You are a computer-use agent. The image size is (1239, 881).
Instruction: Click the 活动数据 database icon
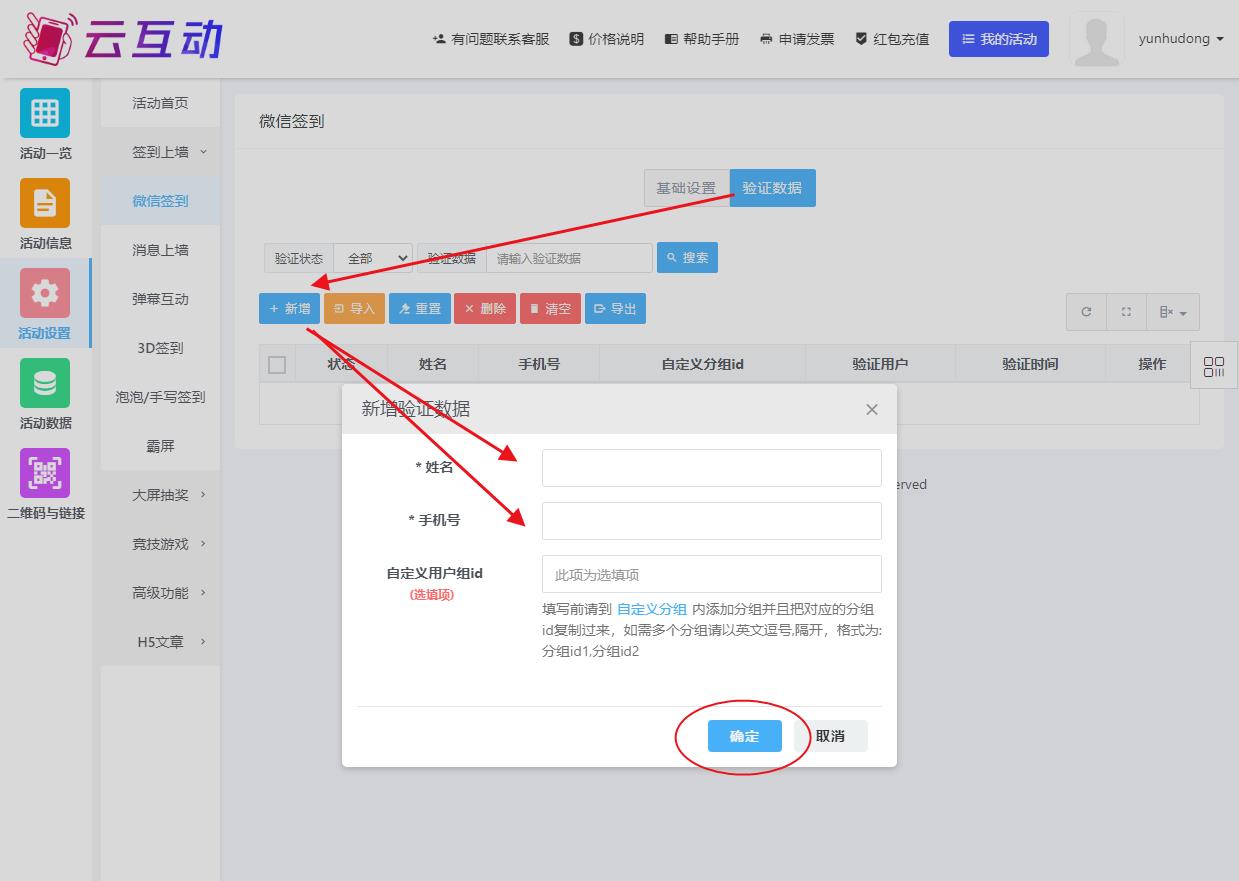click(x=45, y=383)
